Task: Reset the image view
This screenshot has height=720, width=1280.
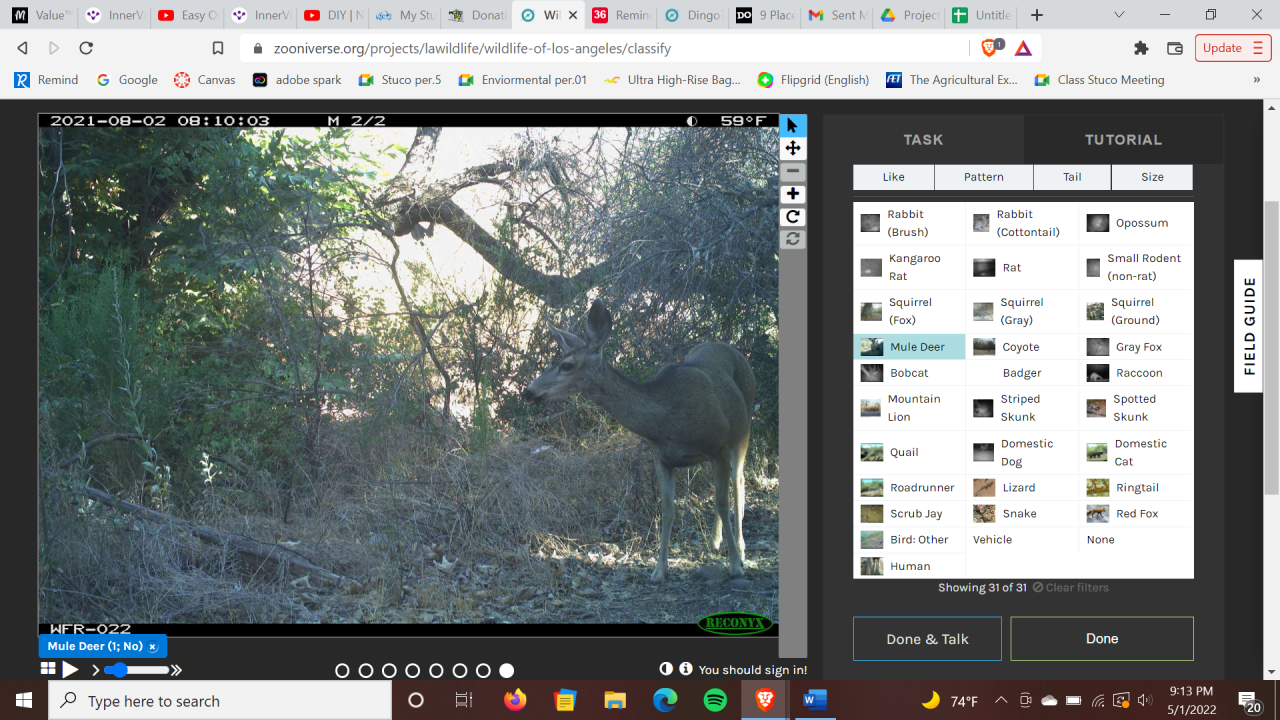Action: click(x=792, y=239)
